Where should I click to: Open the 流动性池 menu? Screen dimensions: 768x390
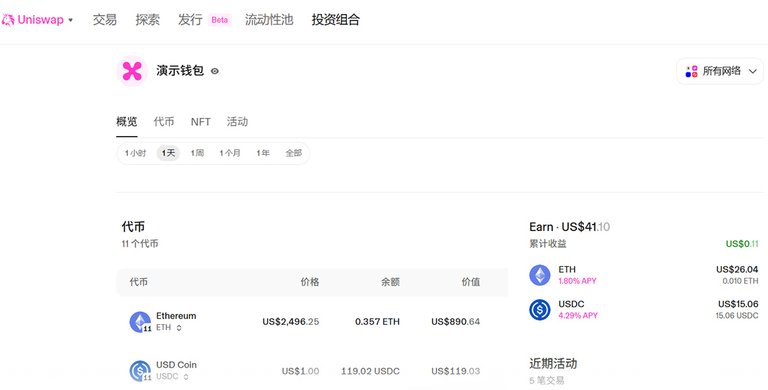point(269,20)
